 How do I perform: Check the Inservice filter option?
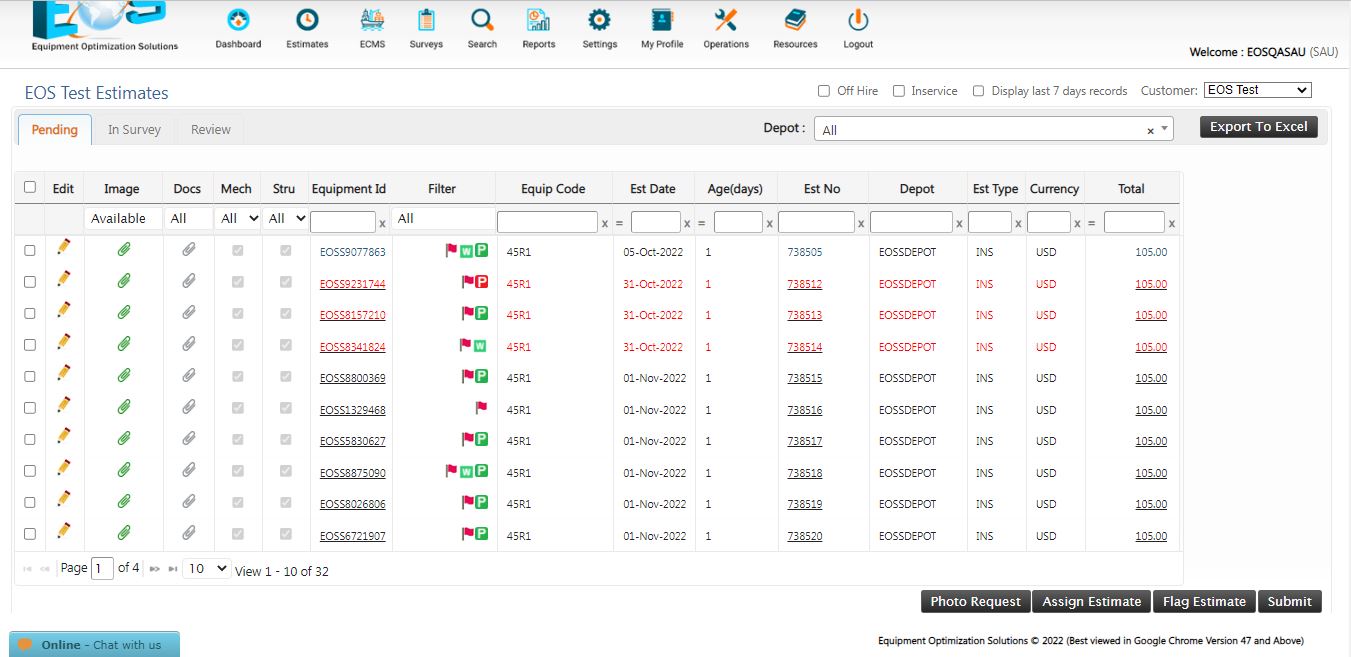pyautogui.click(x=898, y=90)
